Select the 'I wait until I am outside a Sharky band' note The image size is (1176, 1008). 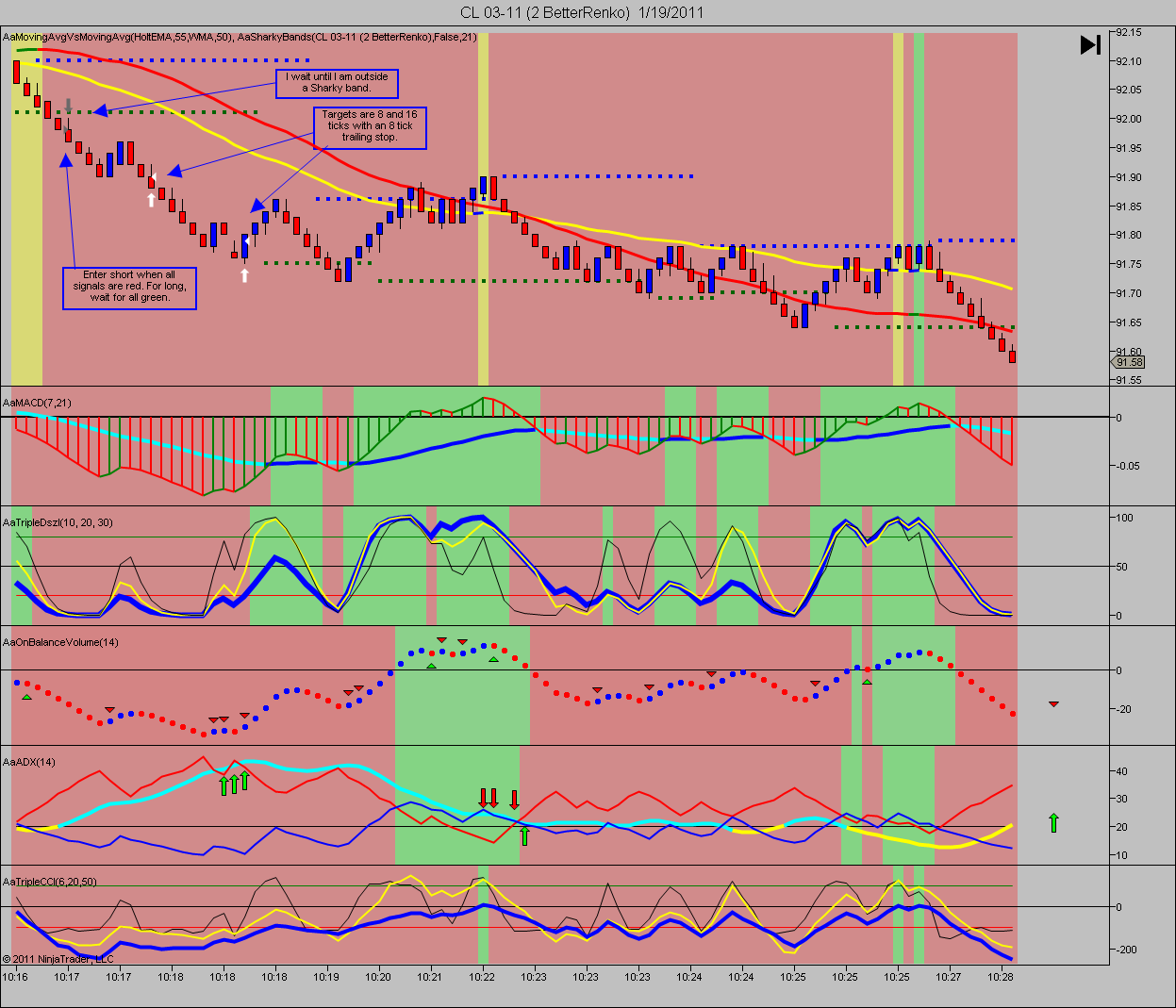(337, 83)
